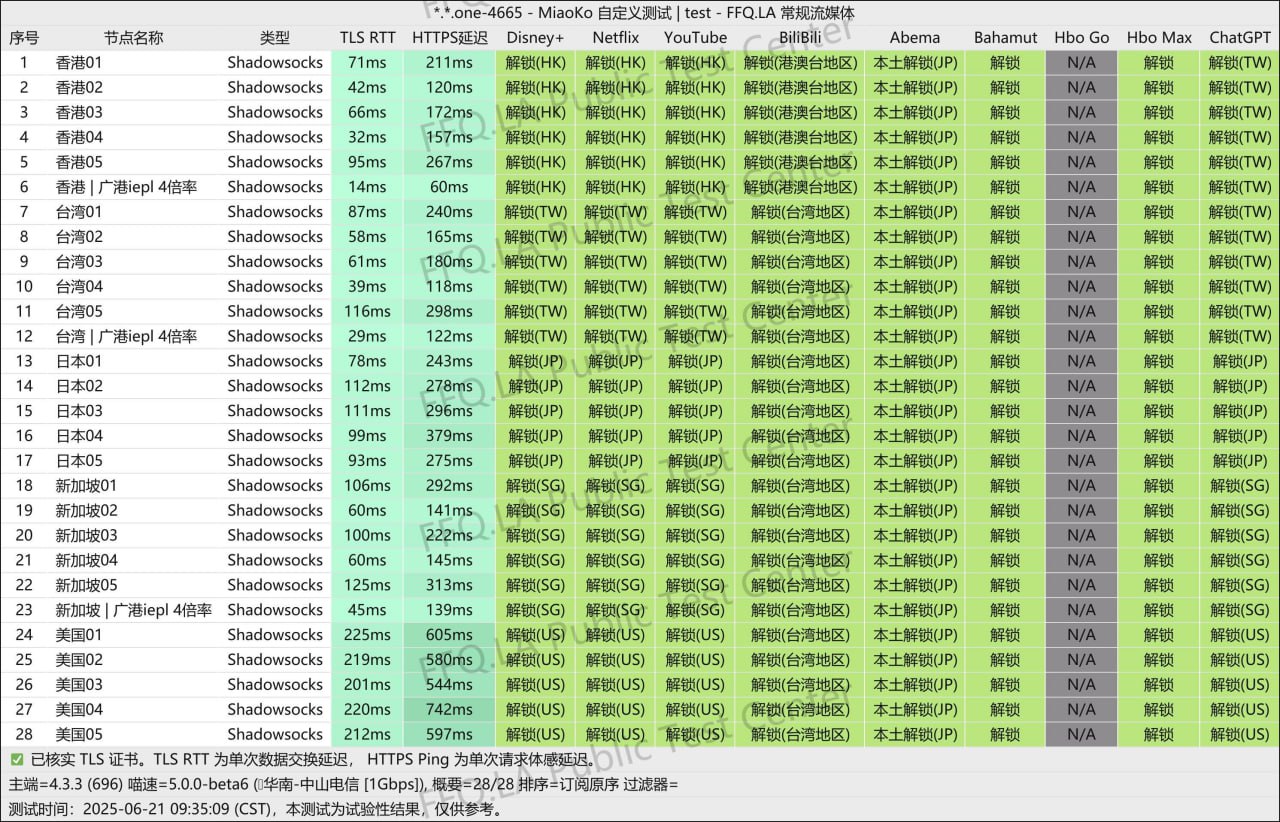Select the YouTube column header
The width and height of the screenshot is (1280, 822).
click(x=695, y=38)
